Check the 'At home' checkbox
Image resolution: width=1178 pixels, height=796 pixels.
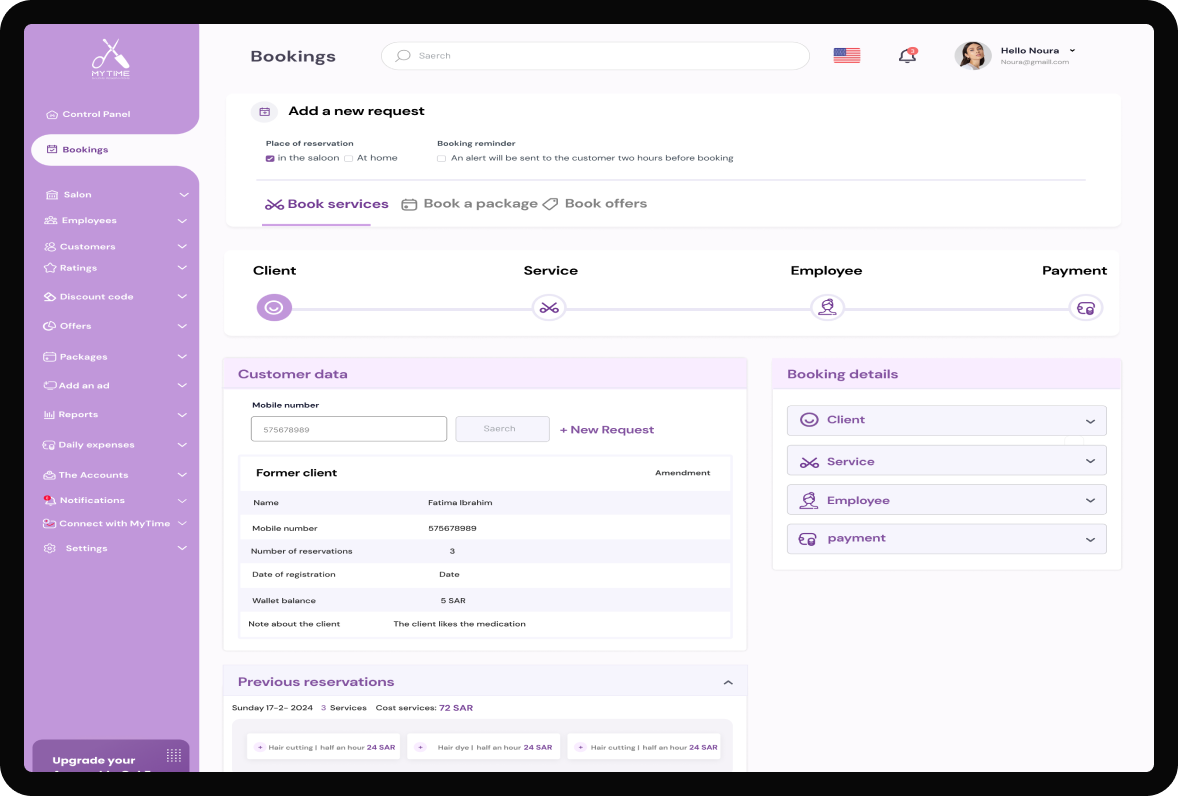(x=349, y=158)
